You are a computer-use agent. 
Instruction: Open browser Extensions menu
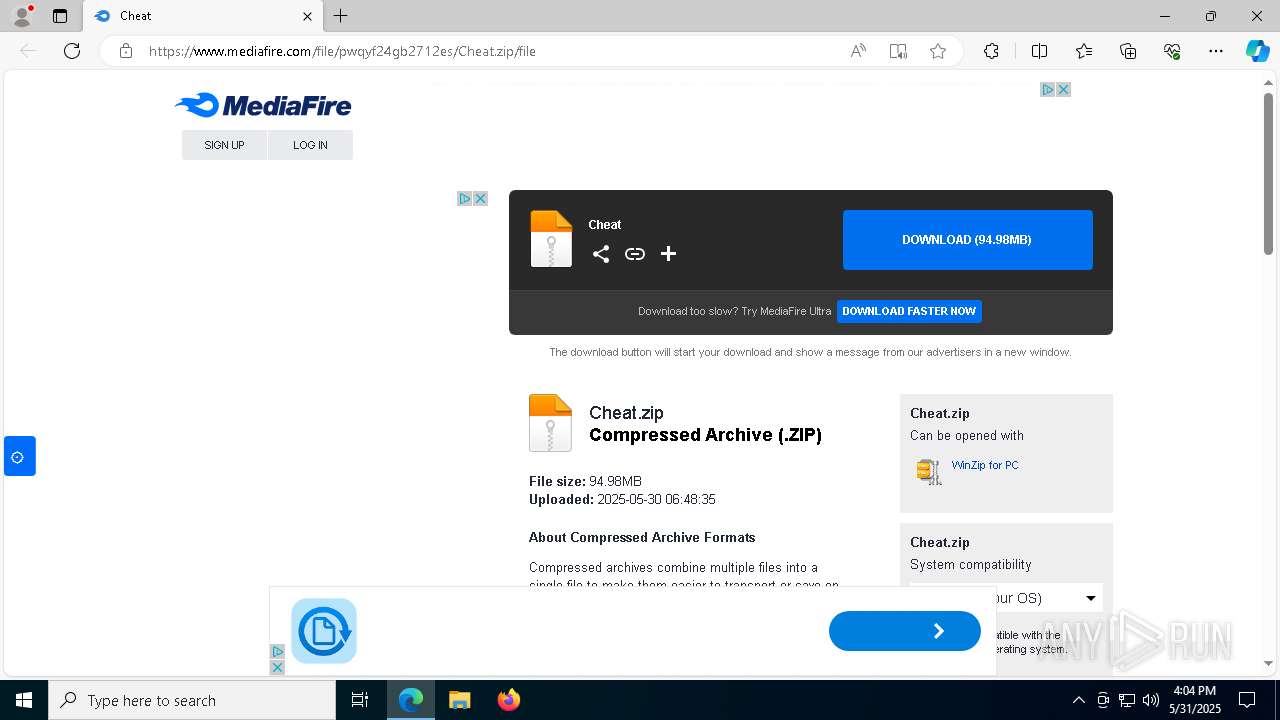pos(991,51)
